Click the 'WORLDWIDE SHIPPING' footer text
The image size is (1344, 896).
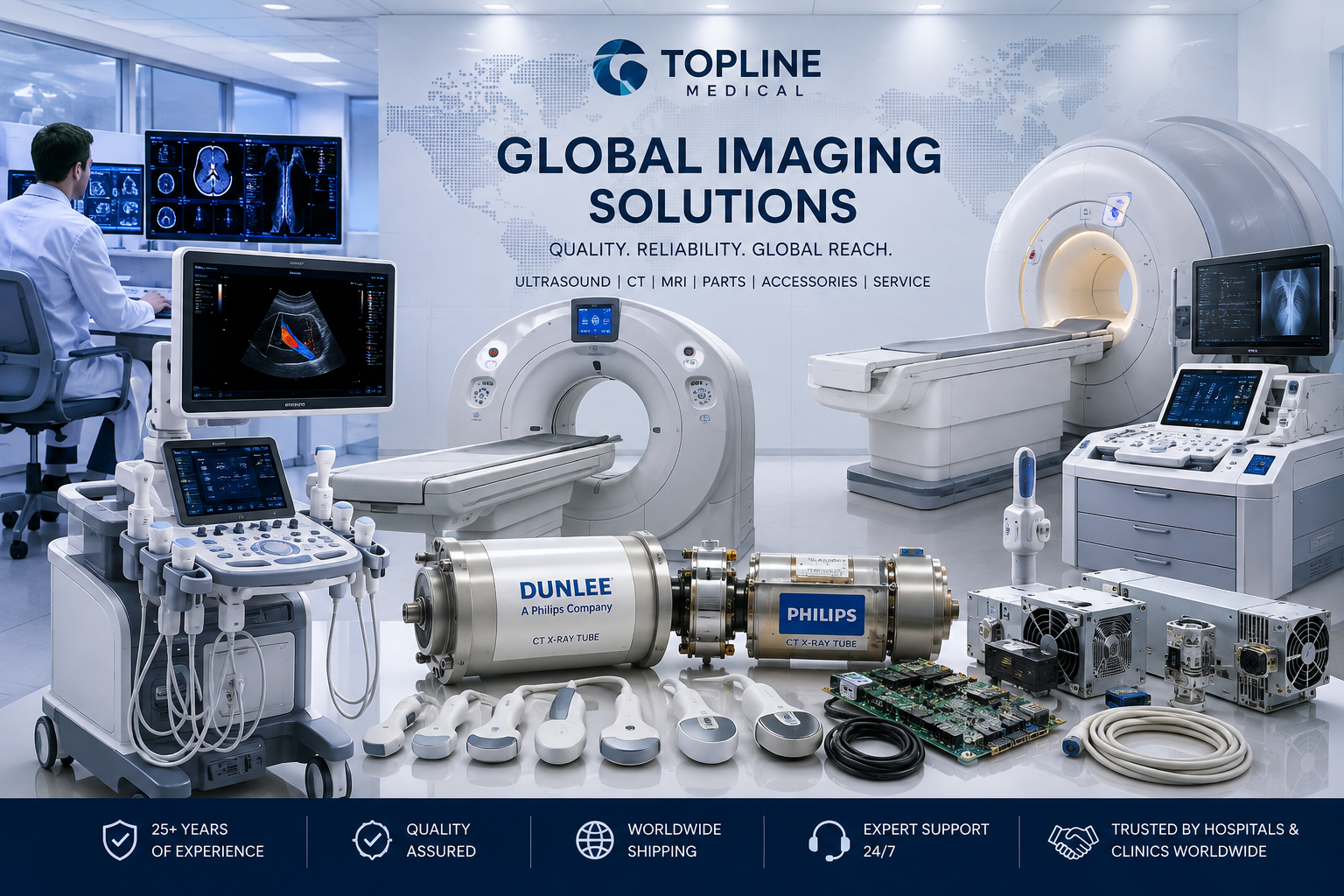pos(674,840)
